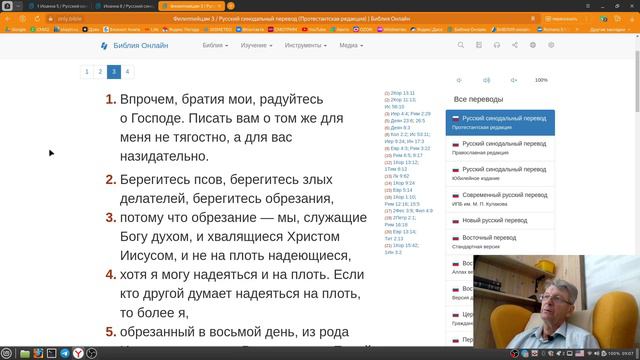Image resolution: width=640 pixels, height=360 pixels.
Task: Click the Деян 9:3 cross-reference
Action: pos(400,128)
